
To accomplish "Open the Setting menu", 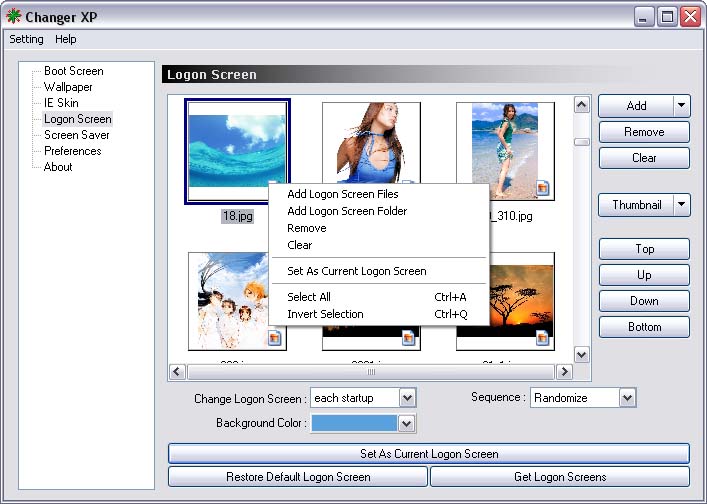I will click(x=27, y=39).
